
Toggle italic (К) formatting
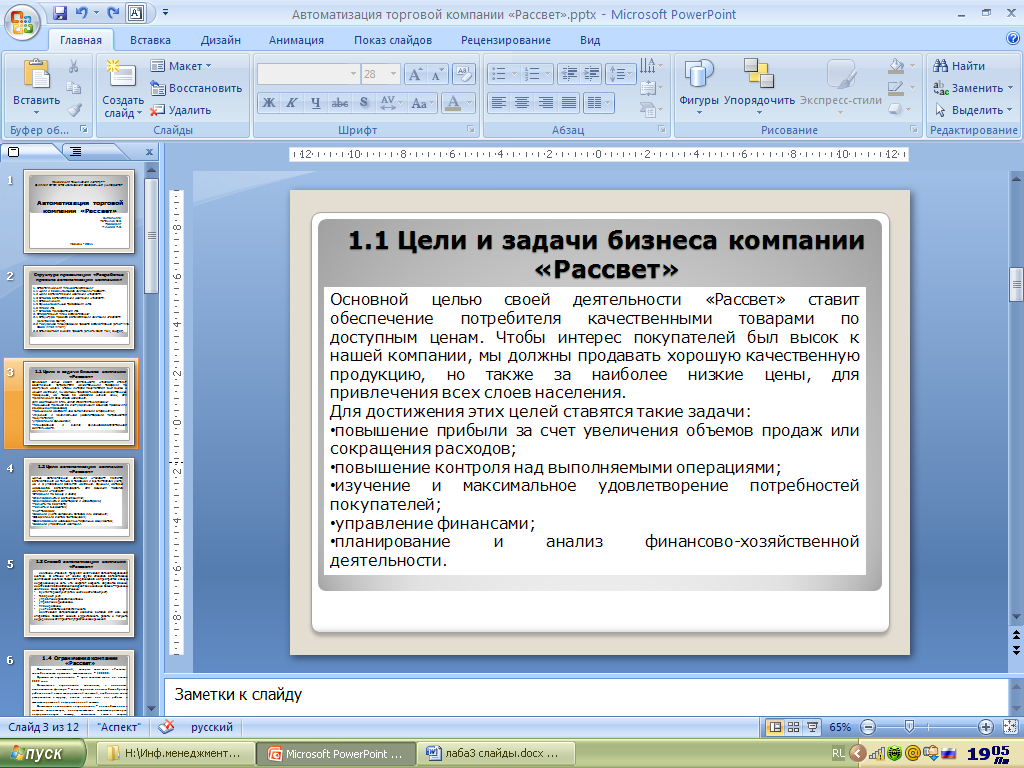coord(292,103)
